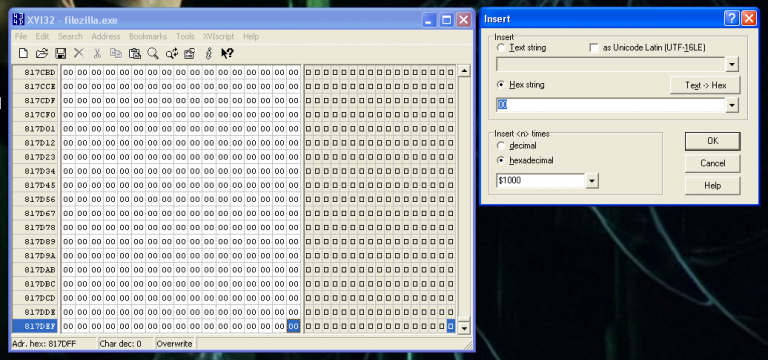768x360 pixels.
Task: Click the selected 00 byte in the last row
Action: tap(293, 326)
